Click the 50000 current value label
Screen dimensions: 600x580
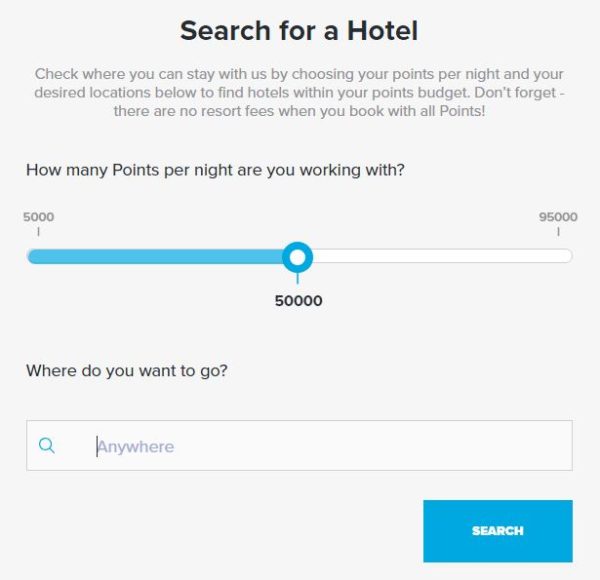(298, 301)
